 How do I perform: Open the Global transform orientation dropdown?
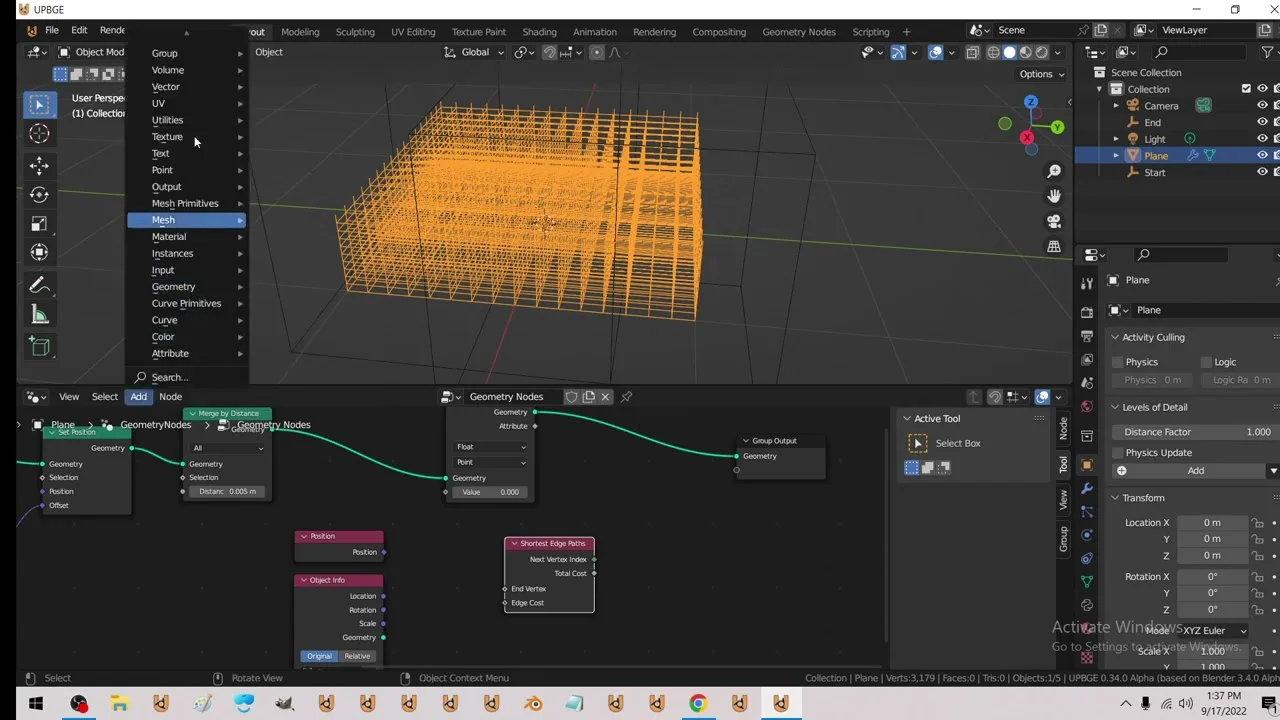click(x=475, y=52)
